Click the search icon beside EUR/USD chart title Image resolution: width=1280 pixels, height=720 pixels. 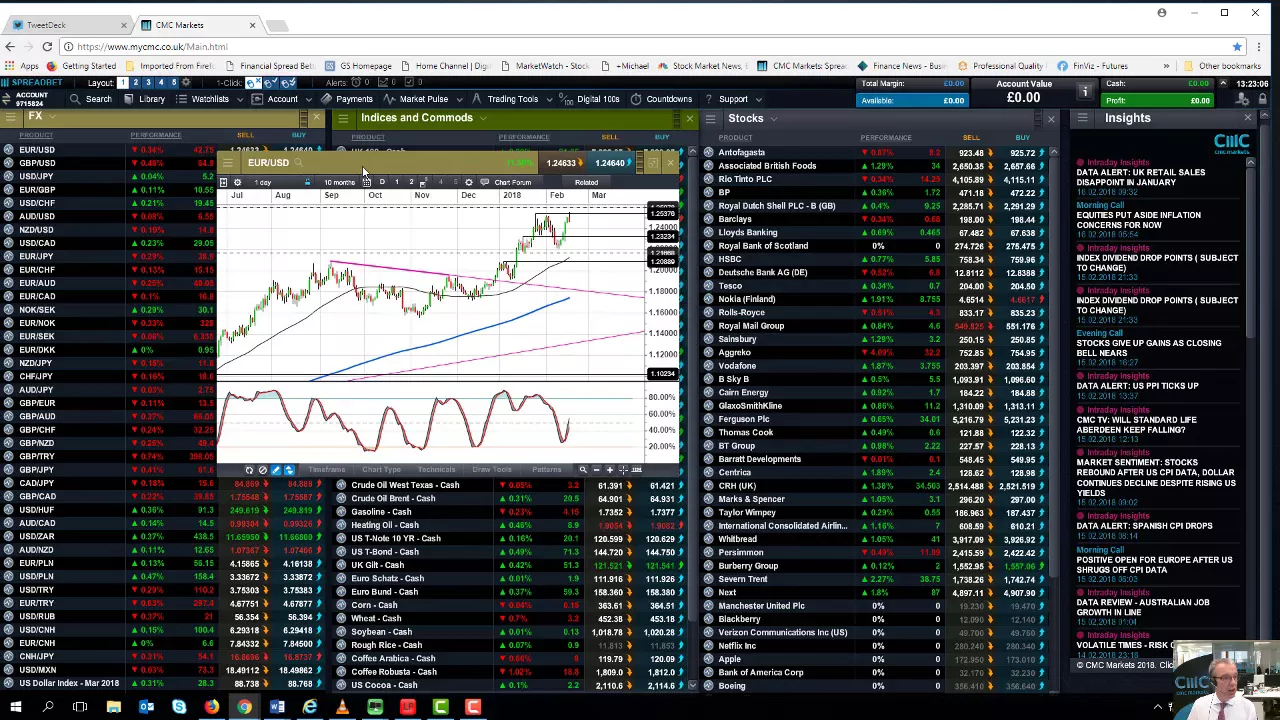click(x=298, y=163)
